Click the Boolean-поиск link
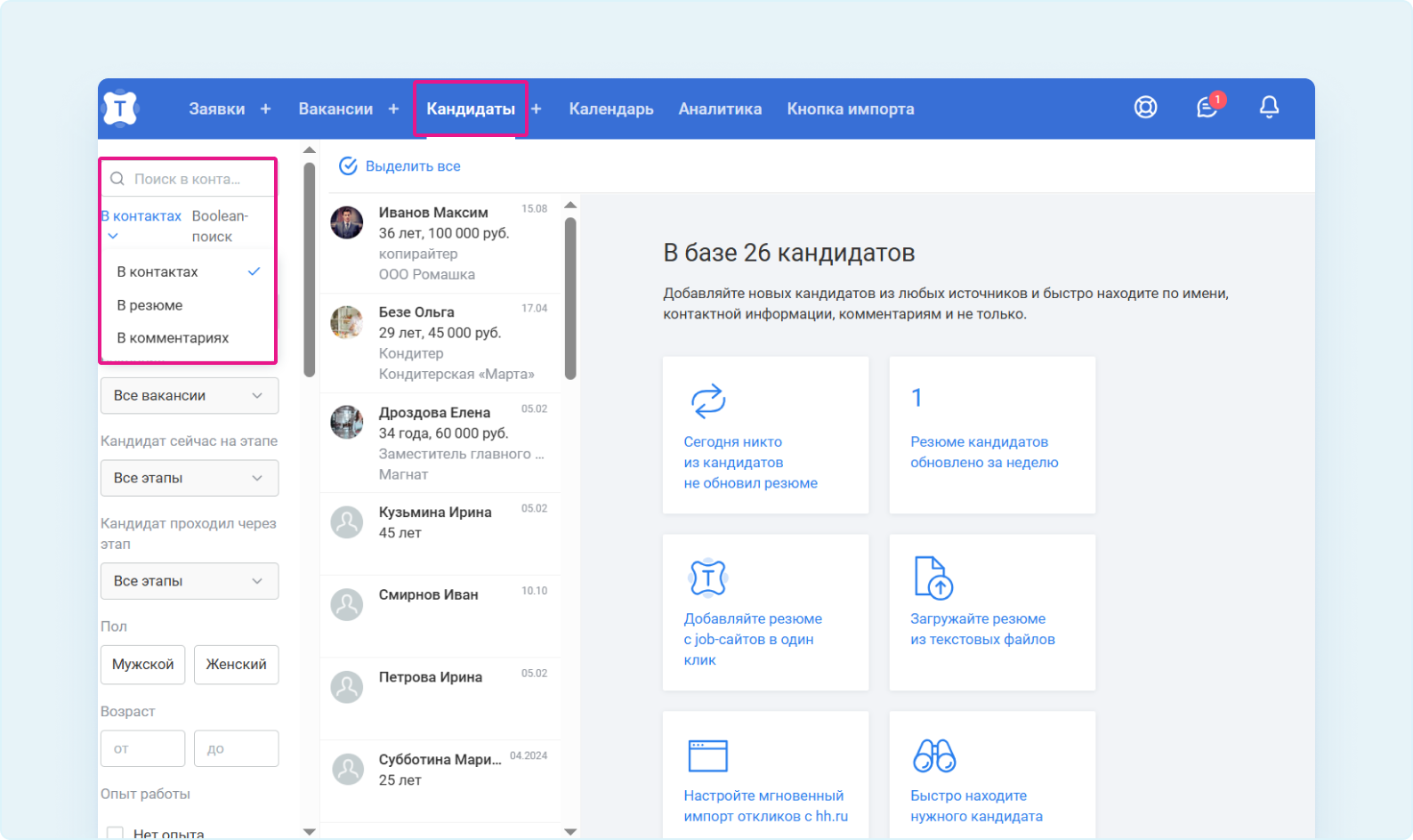This screenshot has width=1413, height=840. tap(220, 226)
